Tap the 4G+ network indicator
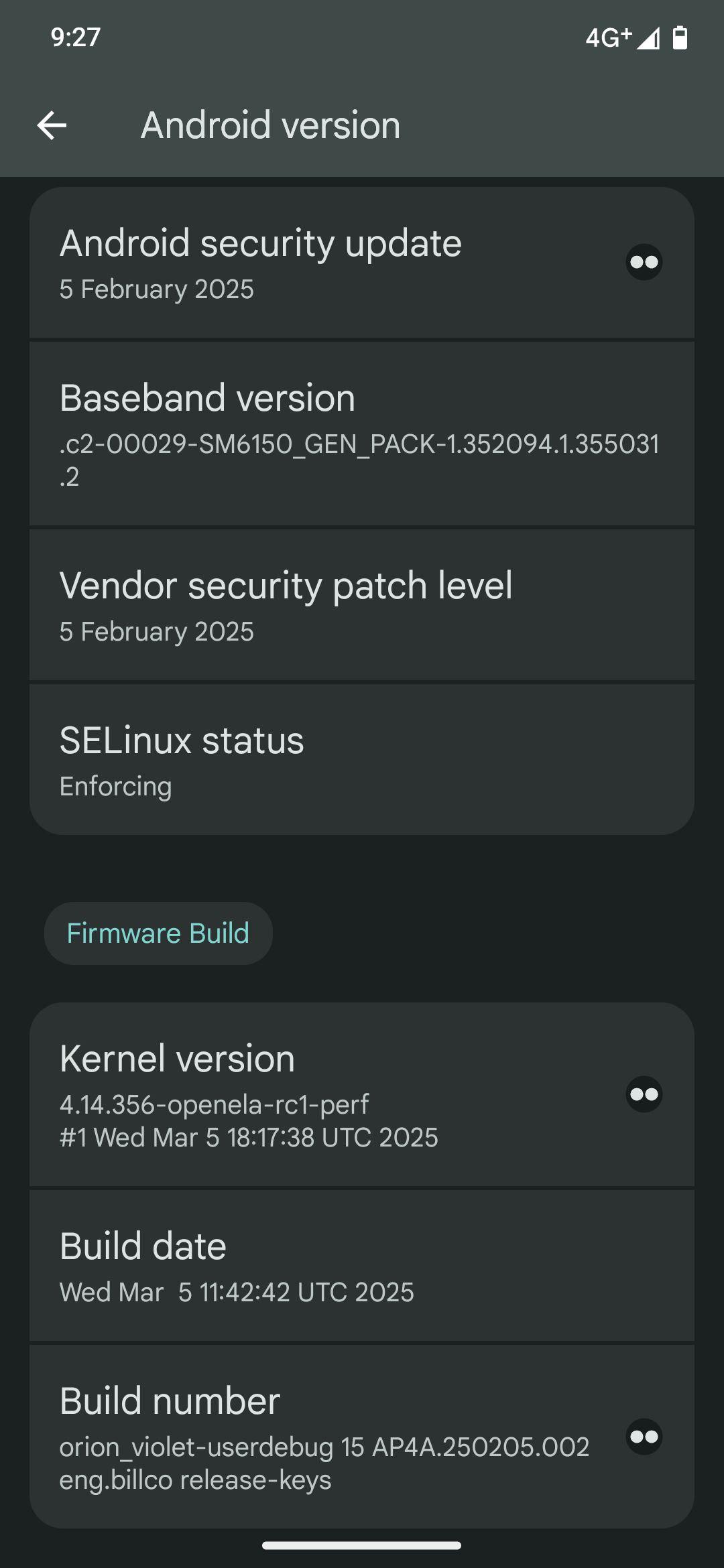Screen dimensions: 724x1568 tap(608, 38)
